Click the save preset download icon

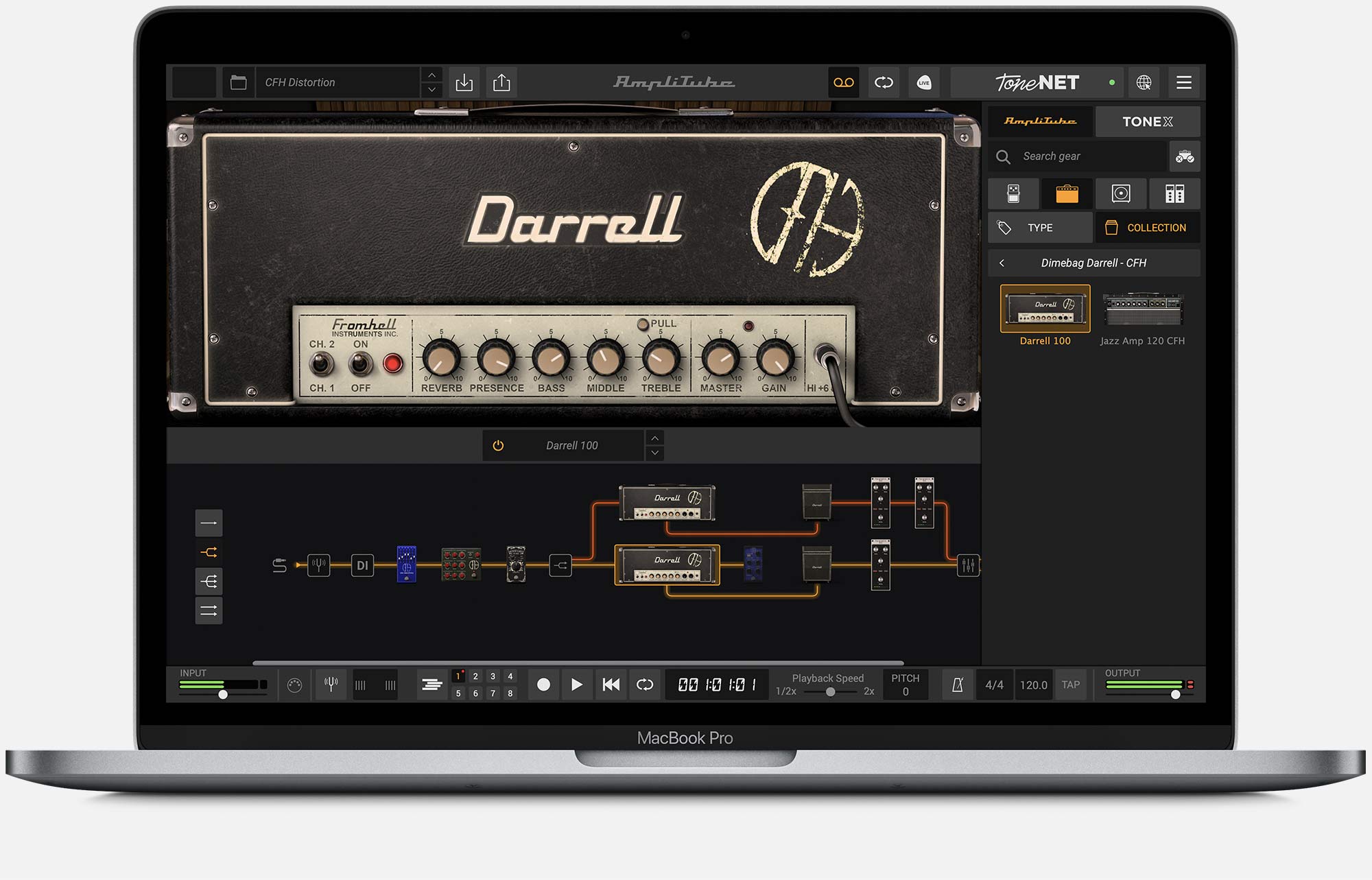464,82
